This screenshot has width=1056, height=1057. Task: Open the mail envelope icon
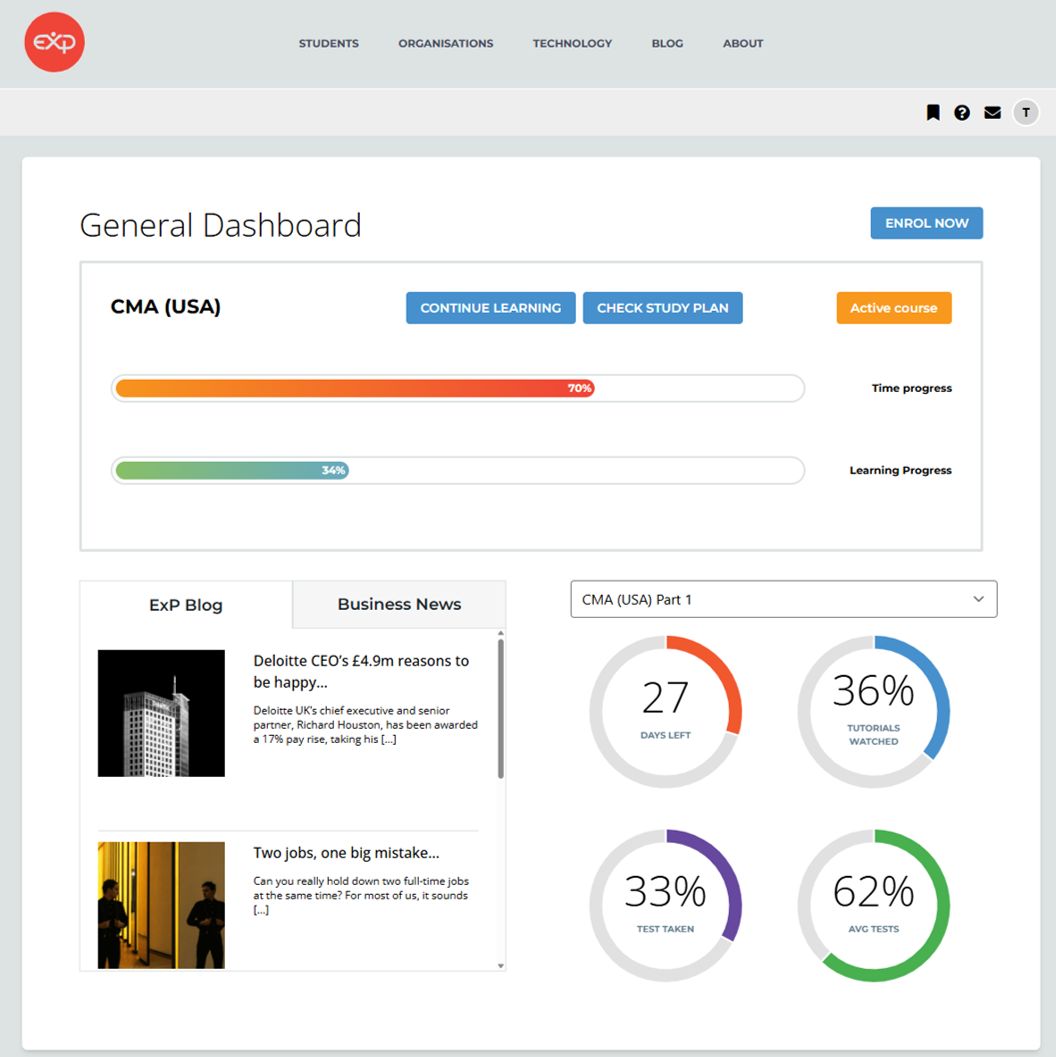coord(992,113)
